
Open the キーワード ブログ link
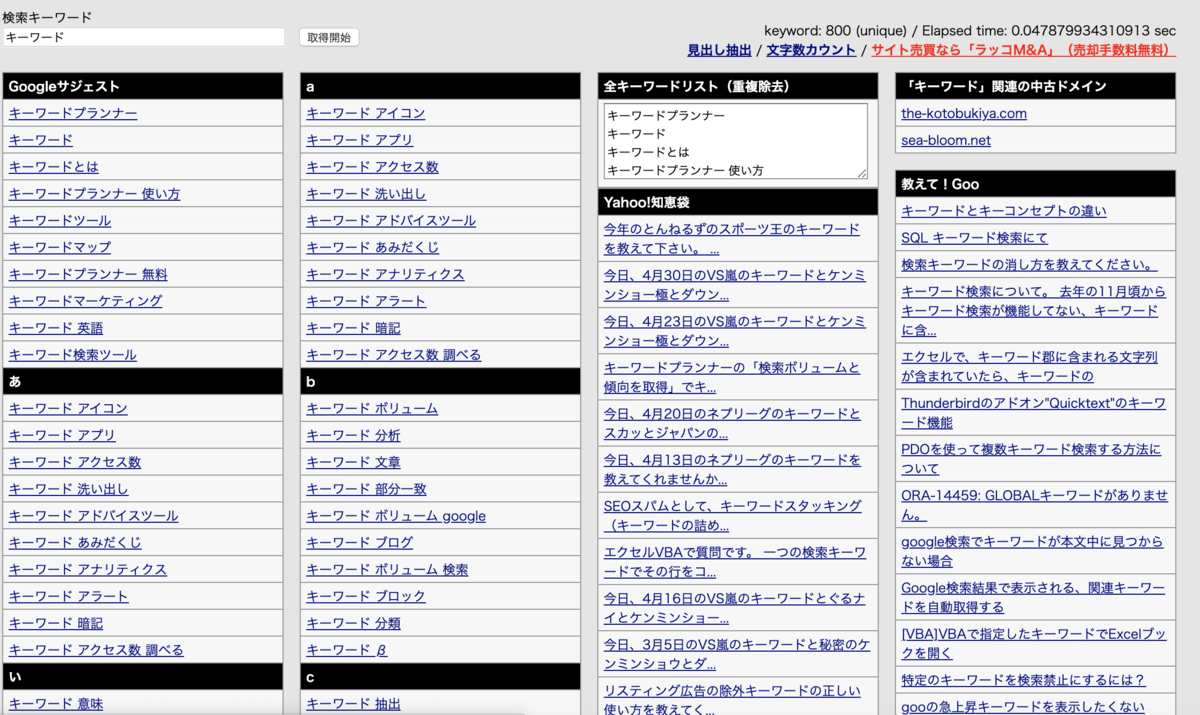point(359,543)
